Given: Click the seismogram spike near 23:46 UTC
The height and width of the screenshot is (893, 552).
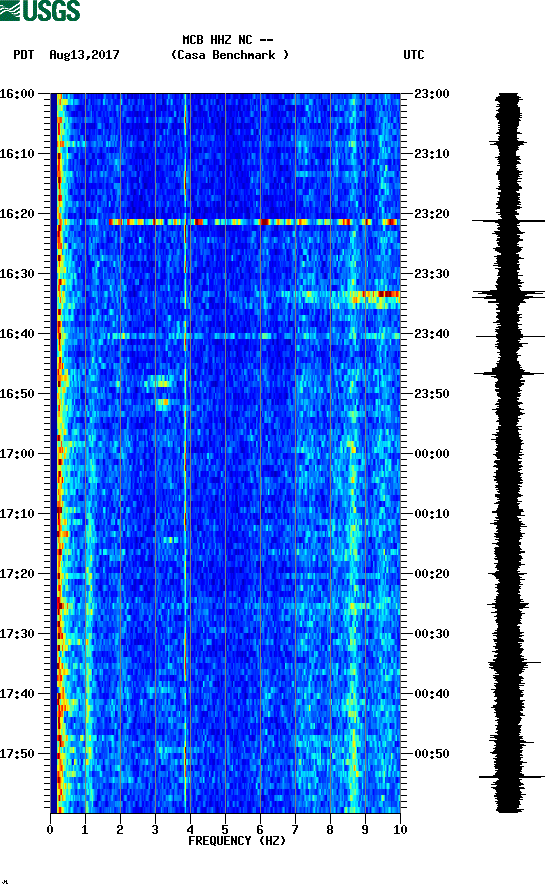Looking at the screenshot, I should click(x=509, y=374).
